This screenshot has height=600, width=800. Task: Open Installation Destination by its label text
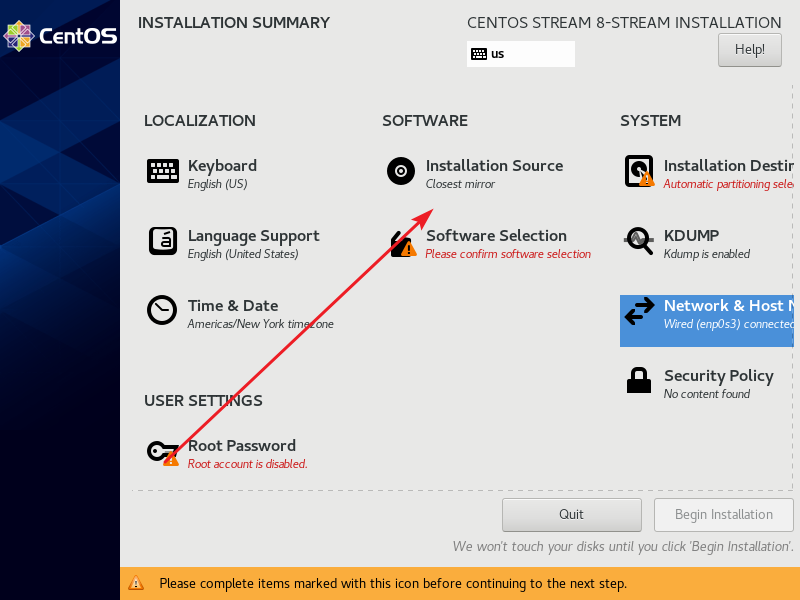pos(729,166)
